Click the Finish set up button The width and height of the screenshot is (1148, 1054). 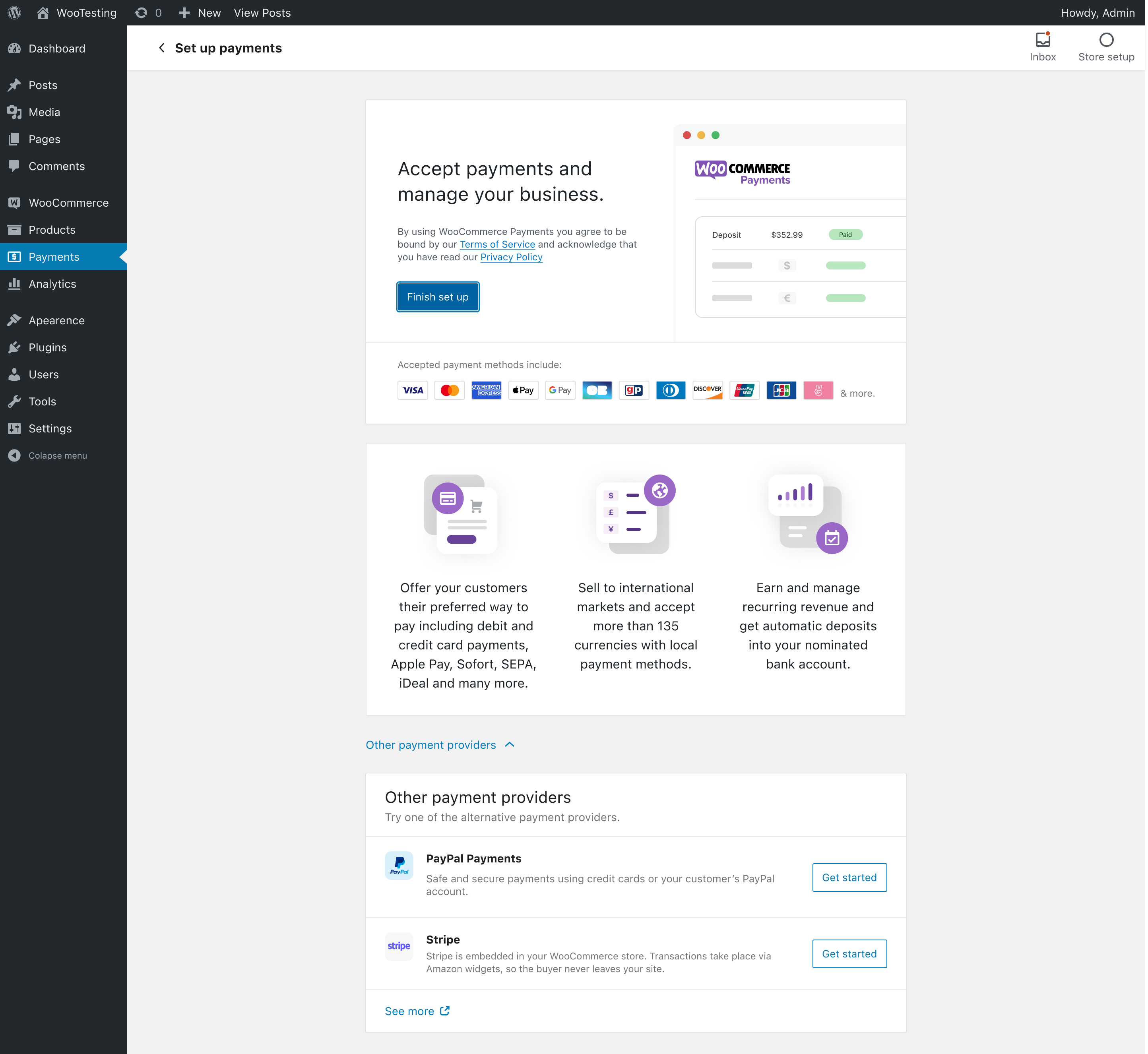pyautogui.click(x=437, y=296)
